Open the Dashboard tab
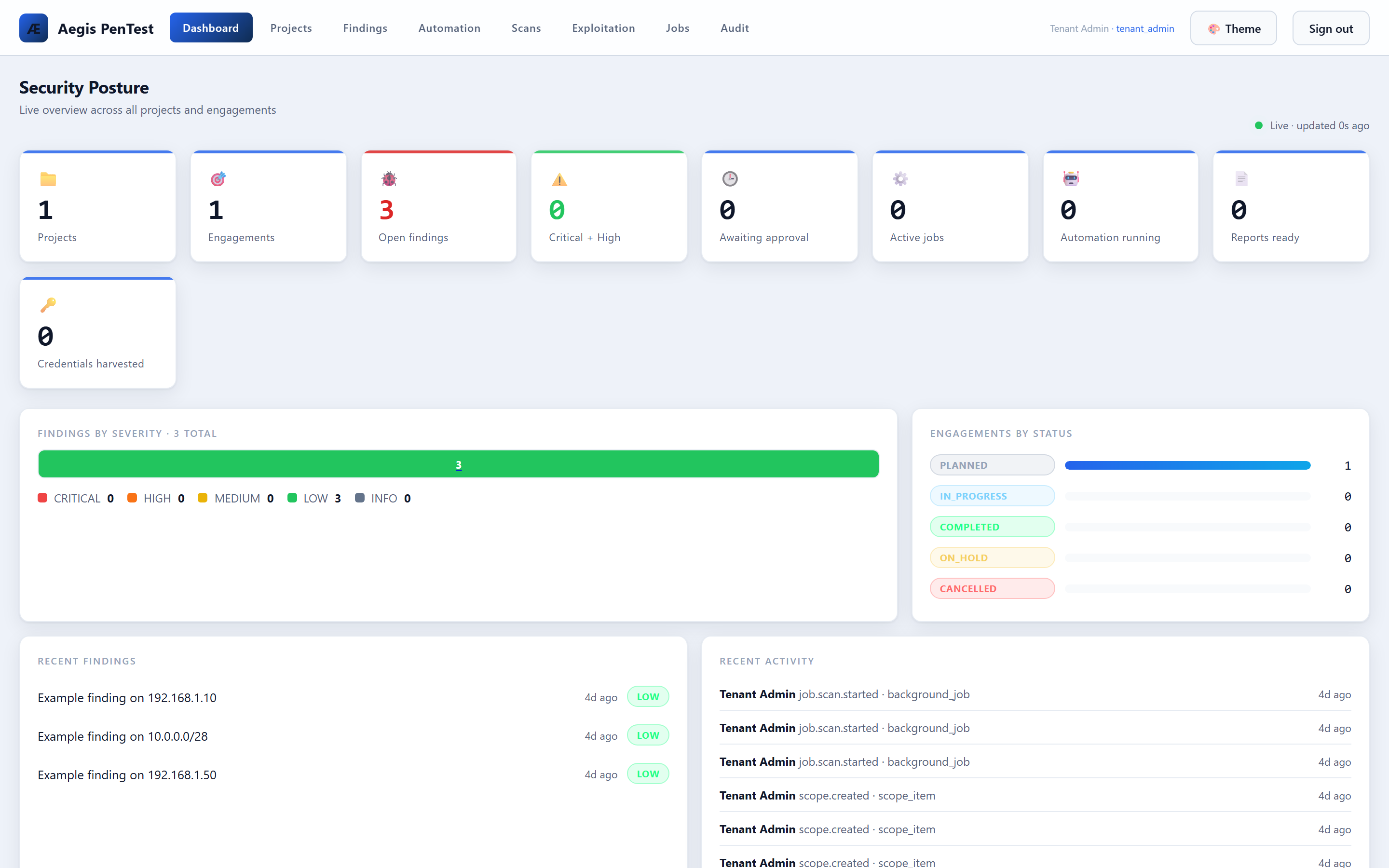The width and height of the screenshot is (1389, 868). click(211, 28)
